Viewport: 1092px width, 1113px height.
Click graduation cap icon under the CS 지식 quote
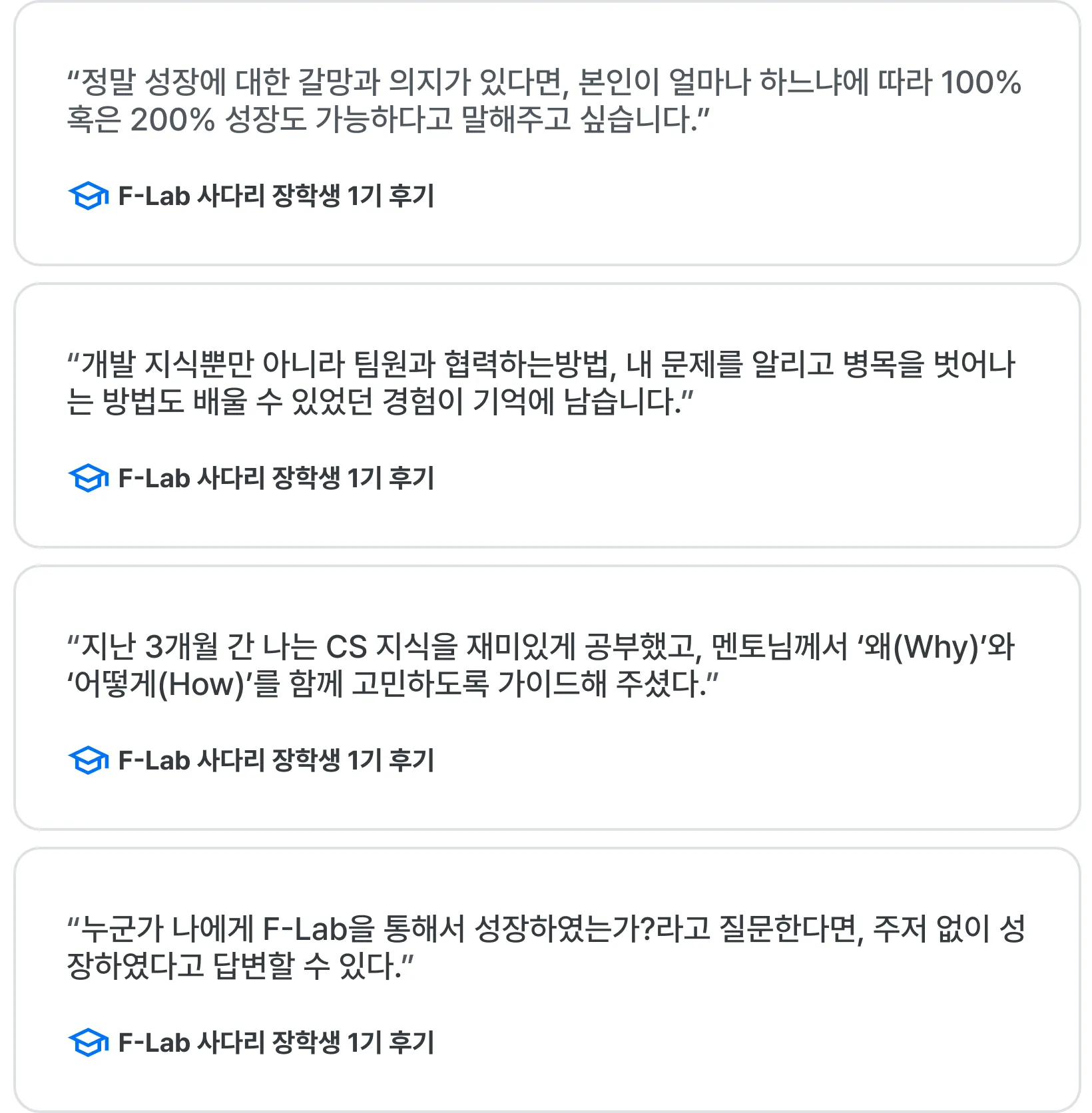coord(89,760)
